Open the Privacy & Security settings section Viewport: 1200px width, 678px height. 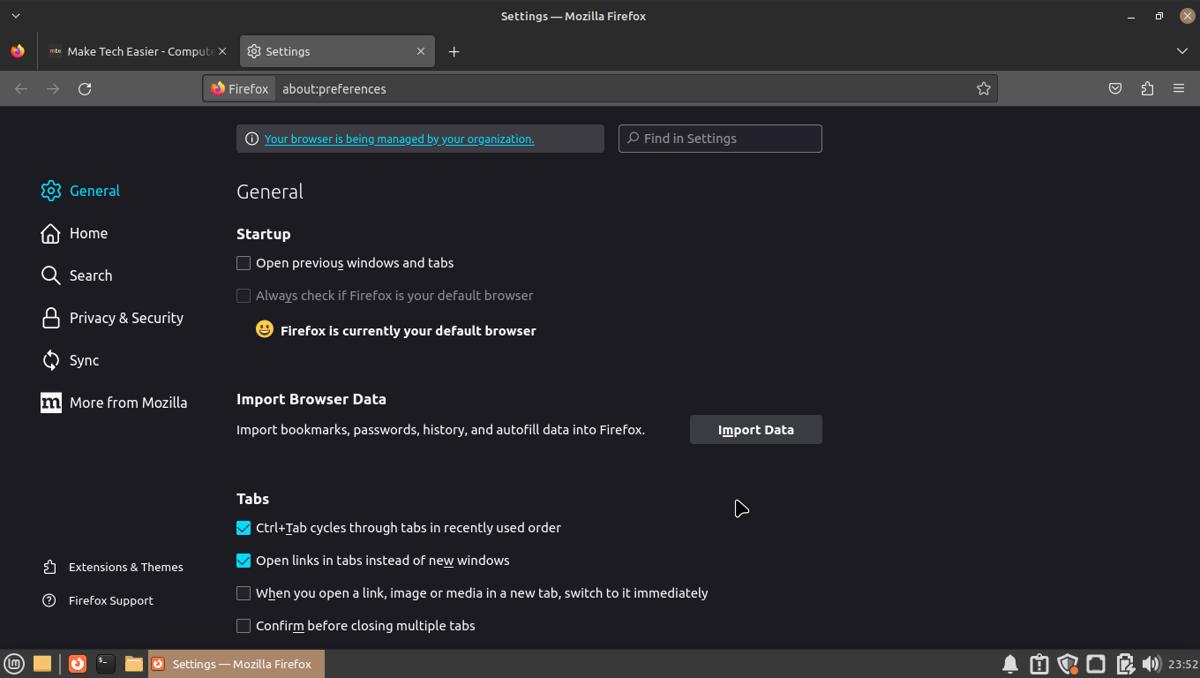[126, 317]
